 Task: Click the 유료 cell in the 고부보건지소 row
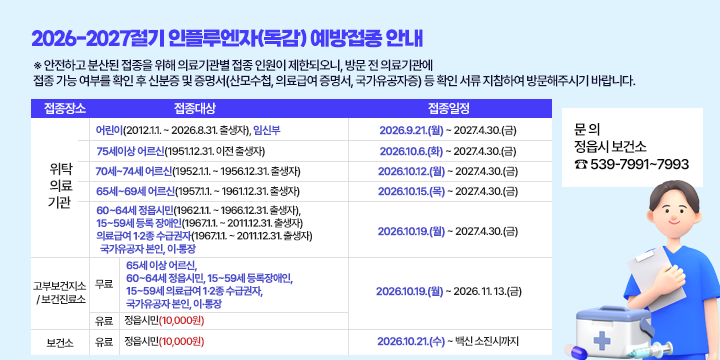click(x=104, y=321)
